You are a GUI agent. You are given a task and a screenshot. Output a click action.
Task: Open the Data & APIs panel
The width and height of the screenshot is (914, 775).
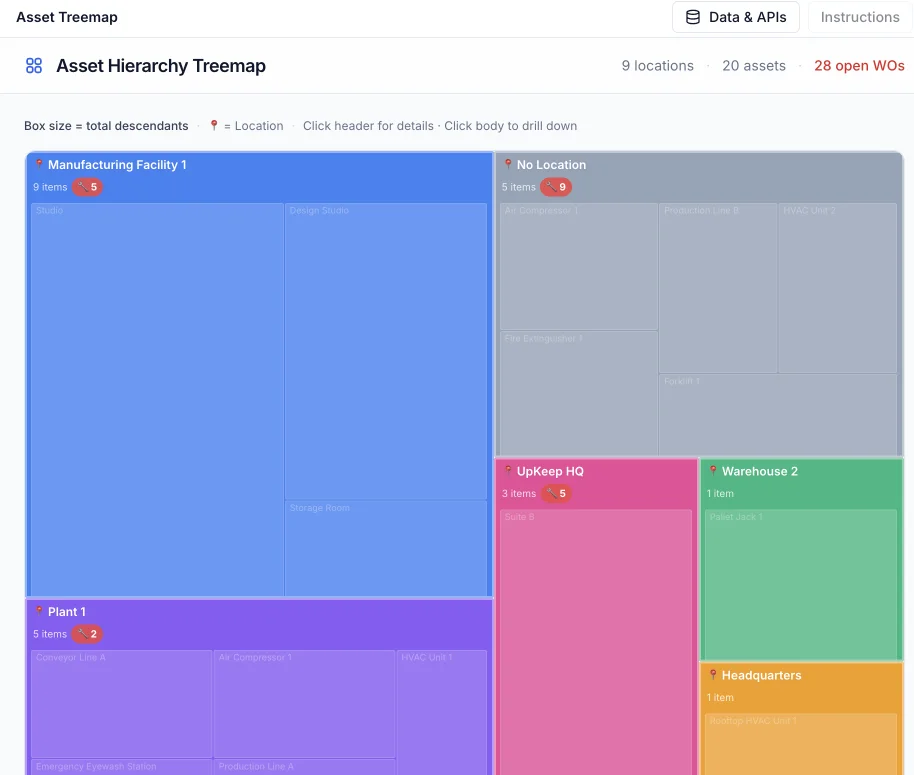pos(736,17)
